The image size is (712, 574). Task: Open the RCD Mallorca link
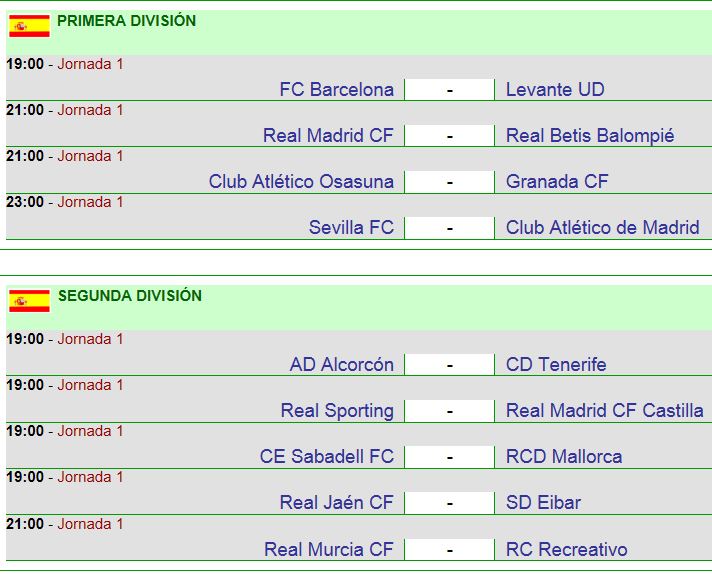click(x=564, y=456)
